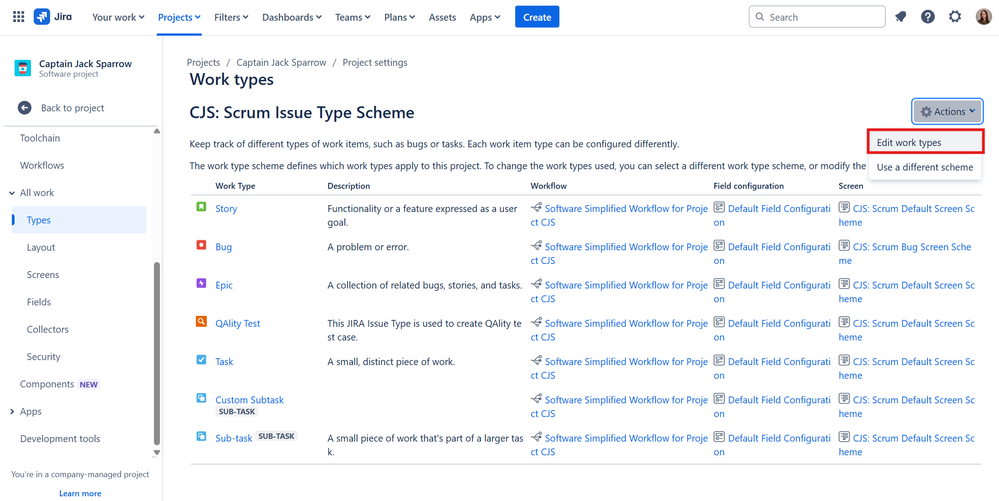999x501 pixels.
Task: Open the user profile avatar
Action: (983, 17)
